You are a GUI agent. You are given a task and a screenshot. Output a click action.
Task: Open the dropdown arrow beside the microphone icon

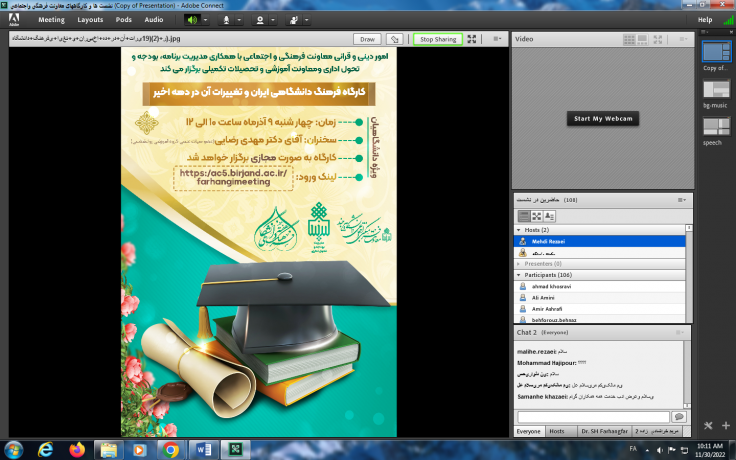coord(240,19)
